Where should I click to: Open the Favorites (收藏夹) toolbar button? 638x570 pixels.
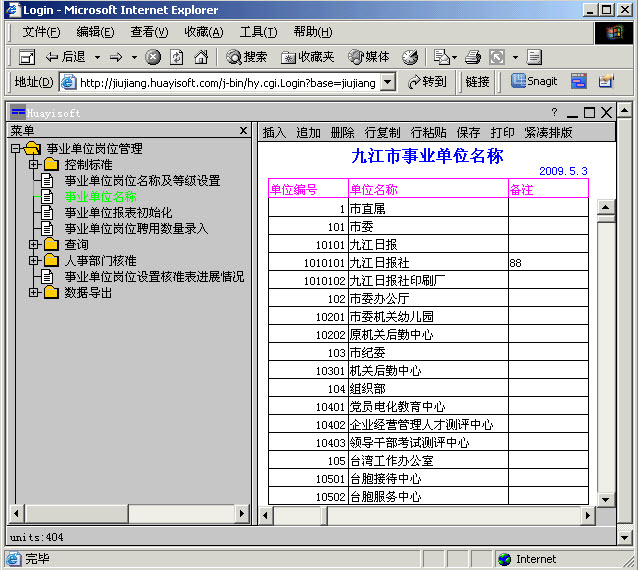[307, 57]
